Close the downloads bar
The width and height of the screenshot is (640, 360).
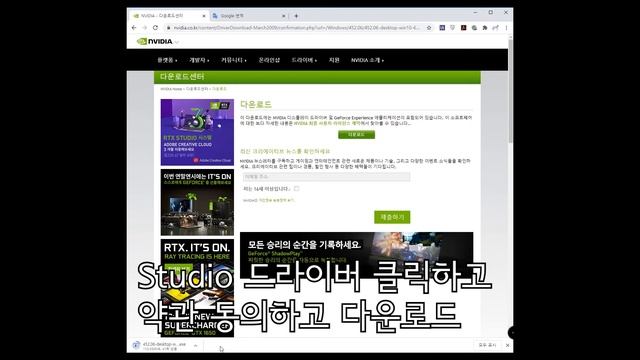[x=507, y=345]
